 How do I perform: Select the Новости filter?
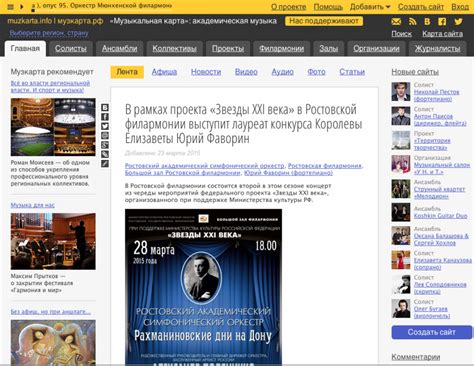pyautogui.click(x=206, y=72)
